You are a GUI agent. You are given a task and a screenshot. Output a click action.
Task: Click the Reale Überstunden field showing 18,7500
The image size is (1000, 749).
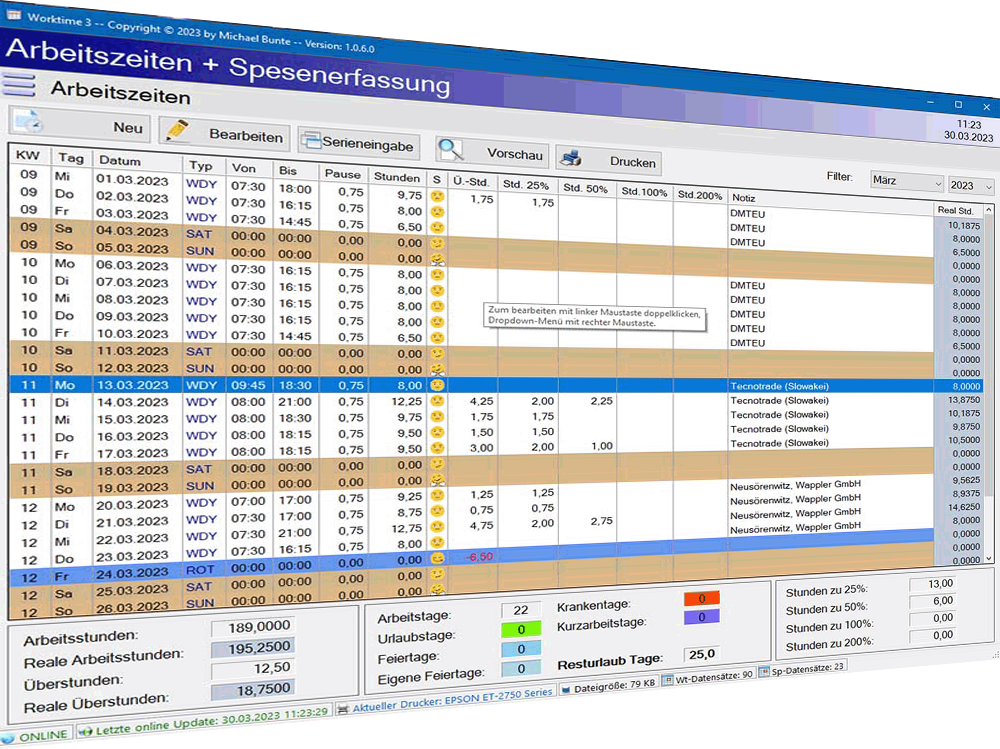tap(253, 690)
